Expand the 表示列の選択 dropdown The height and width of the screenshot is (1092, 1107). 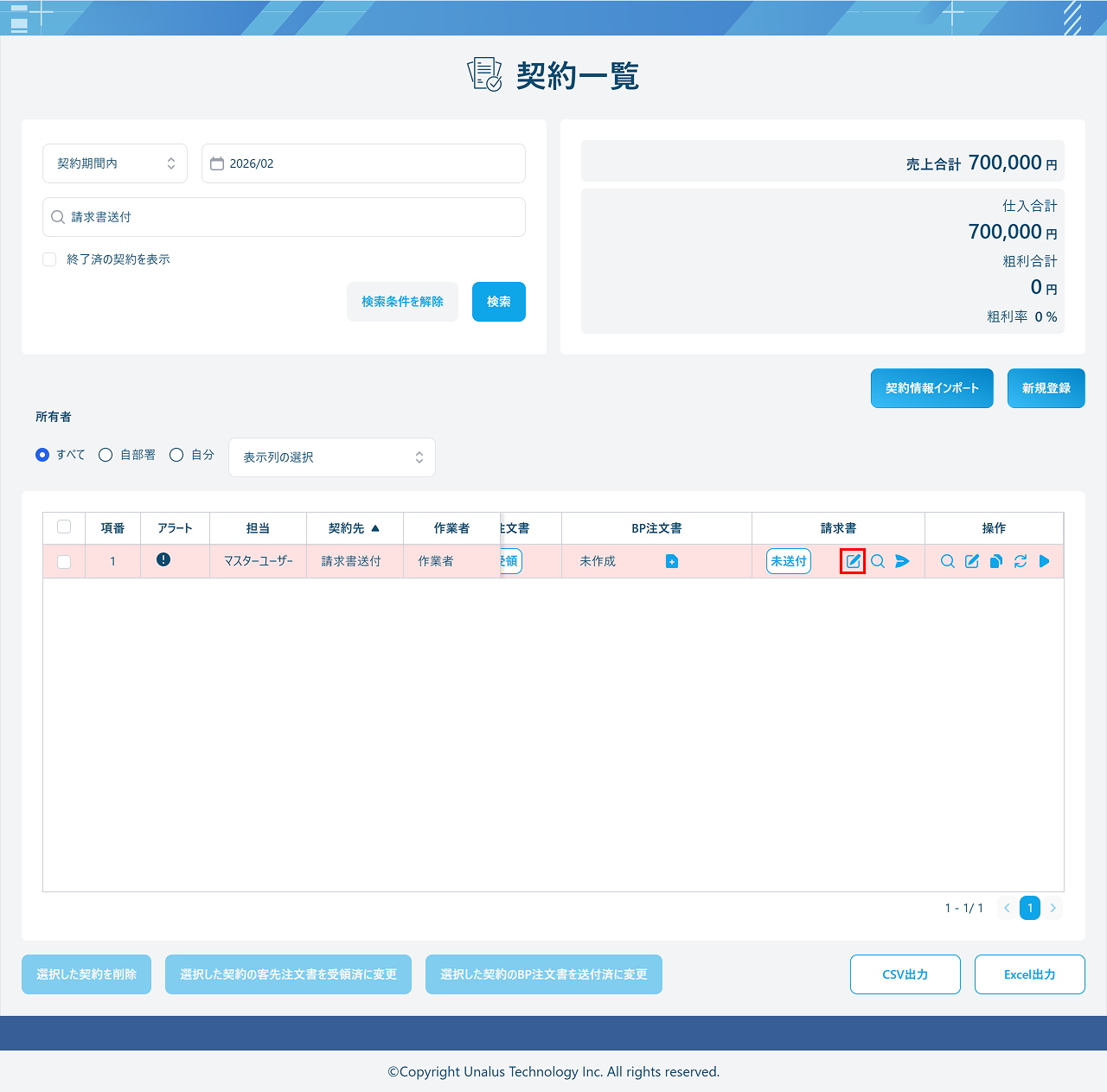pos(332,457)
